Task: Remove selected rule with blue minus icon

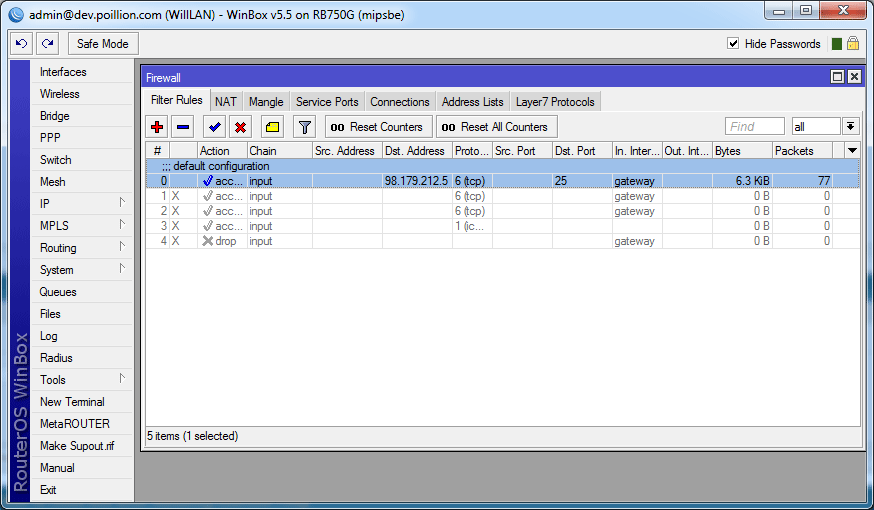Action: (x=183, y=127)
